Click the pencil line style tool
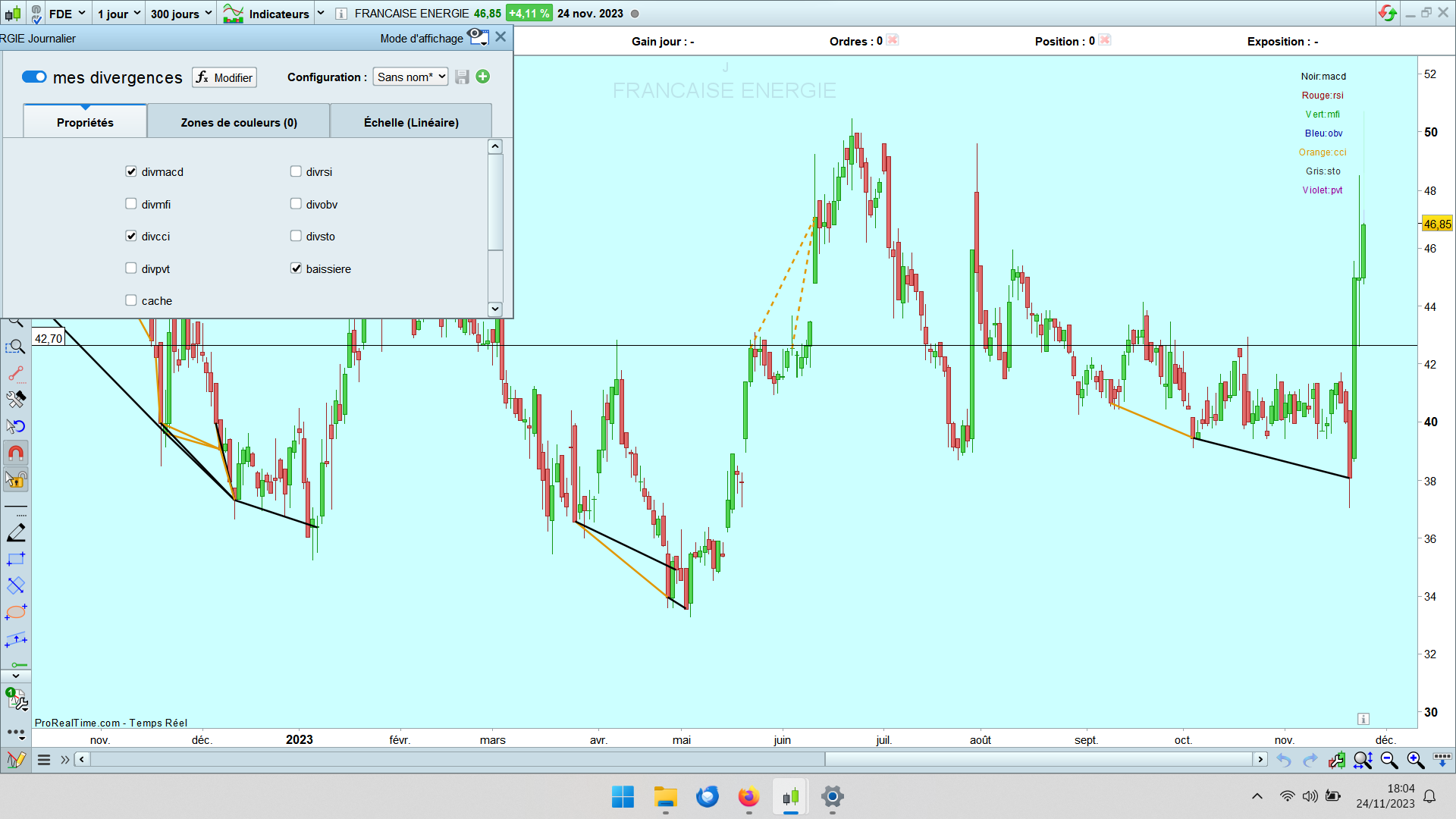The width and height of the screenshot is (1456, 819). point(16,533)
